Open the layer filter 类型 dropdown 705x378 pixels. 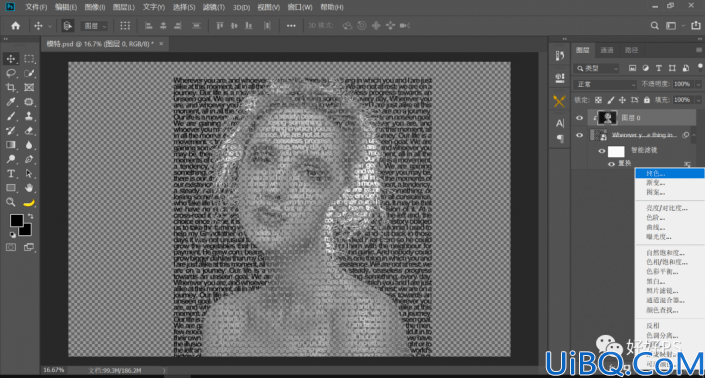[x=597, y=68]
